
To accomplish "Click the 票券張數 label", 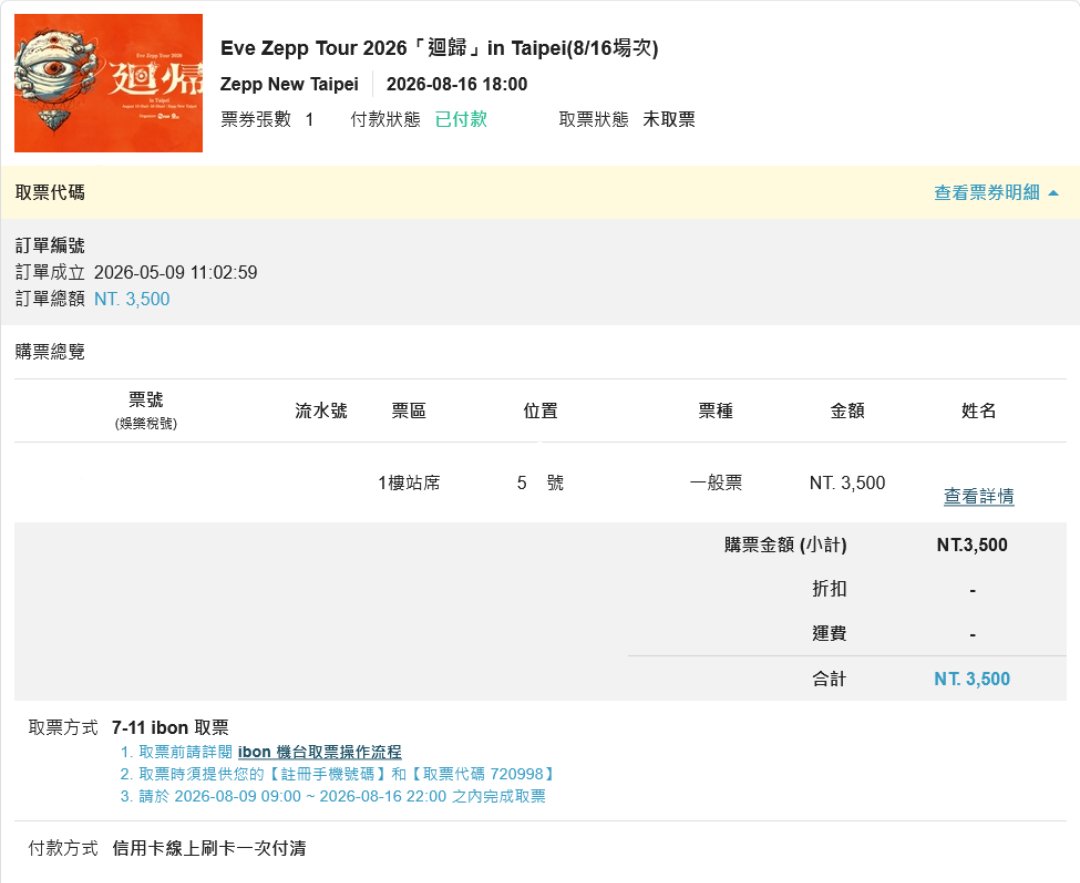I will coord(256,119).
